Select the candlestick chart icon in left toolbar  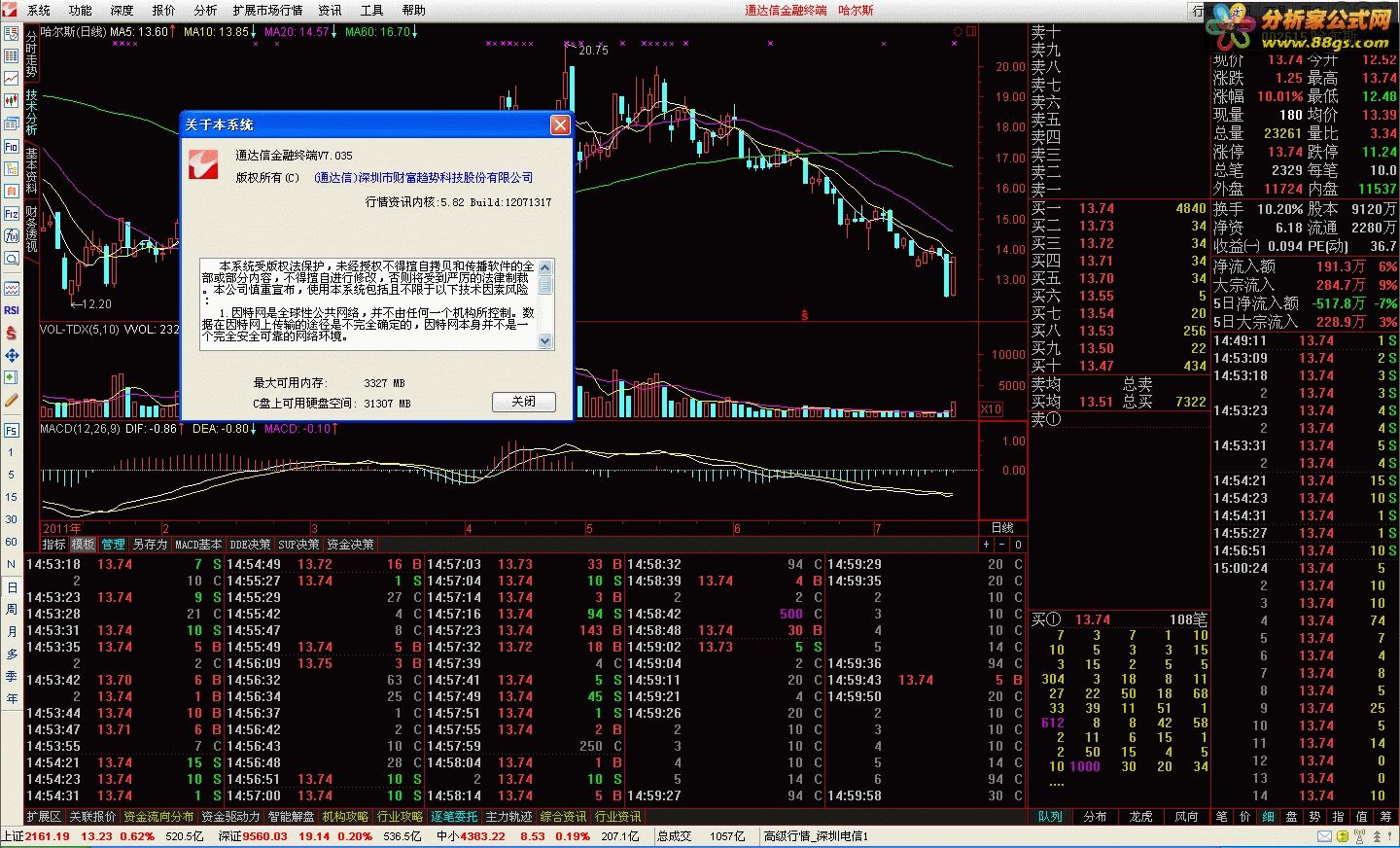[x=12, y=100]
